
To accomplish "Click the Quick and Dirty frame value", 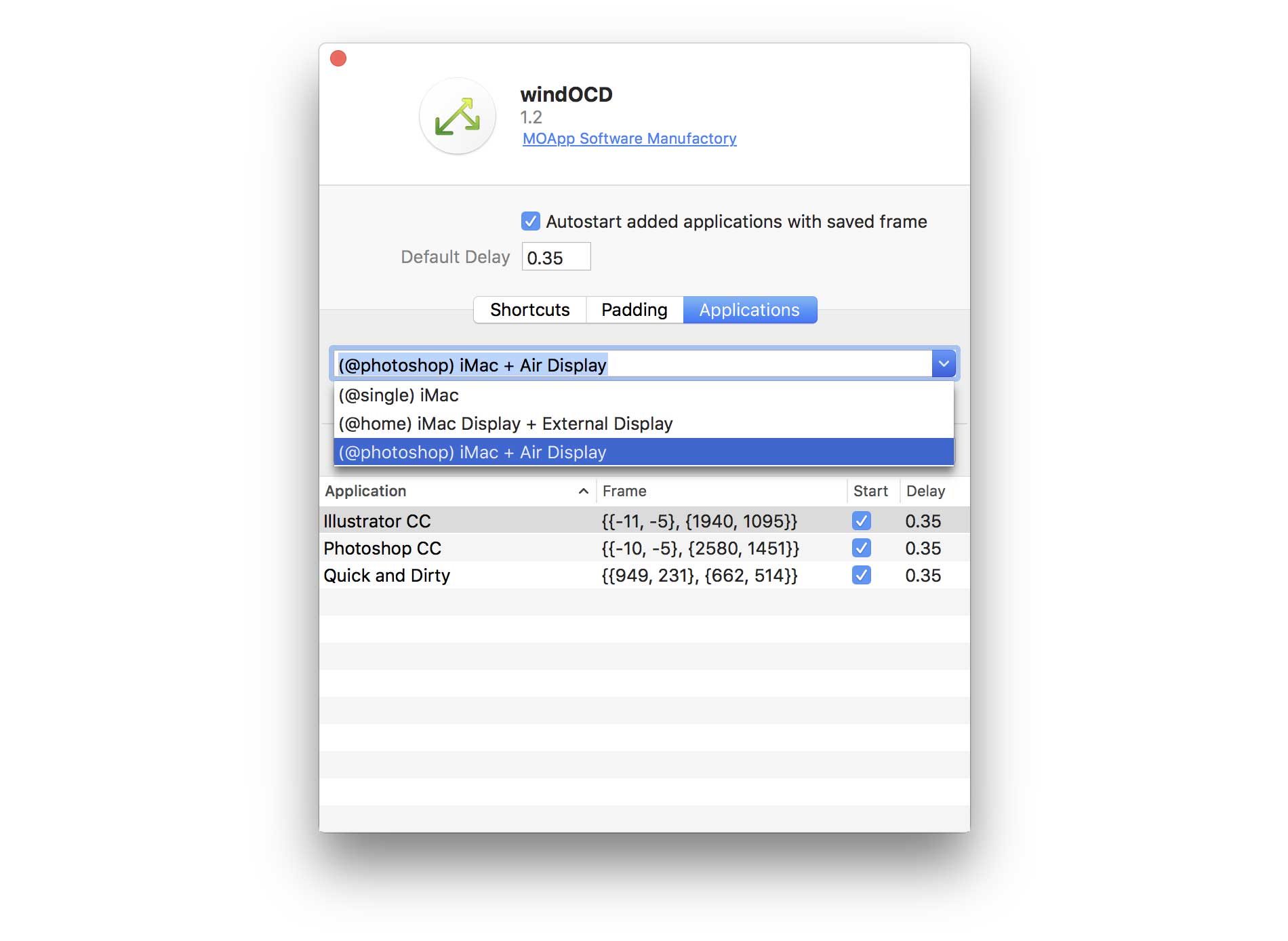I will pos(700,576).
